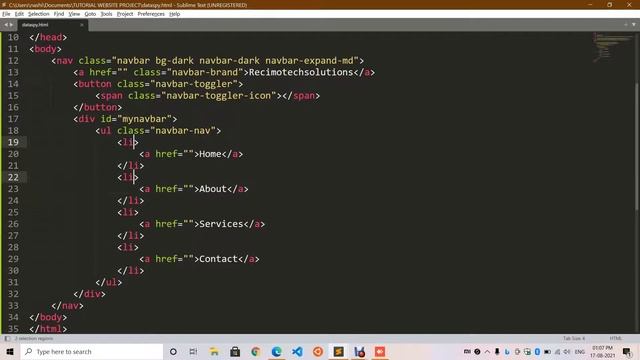Click the Type here to search box
The height and width of the screenshot is (360, 640).
tap(92, 351)
